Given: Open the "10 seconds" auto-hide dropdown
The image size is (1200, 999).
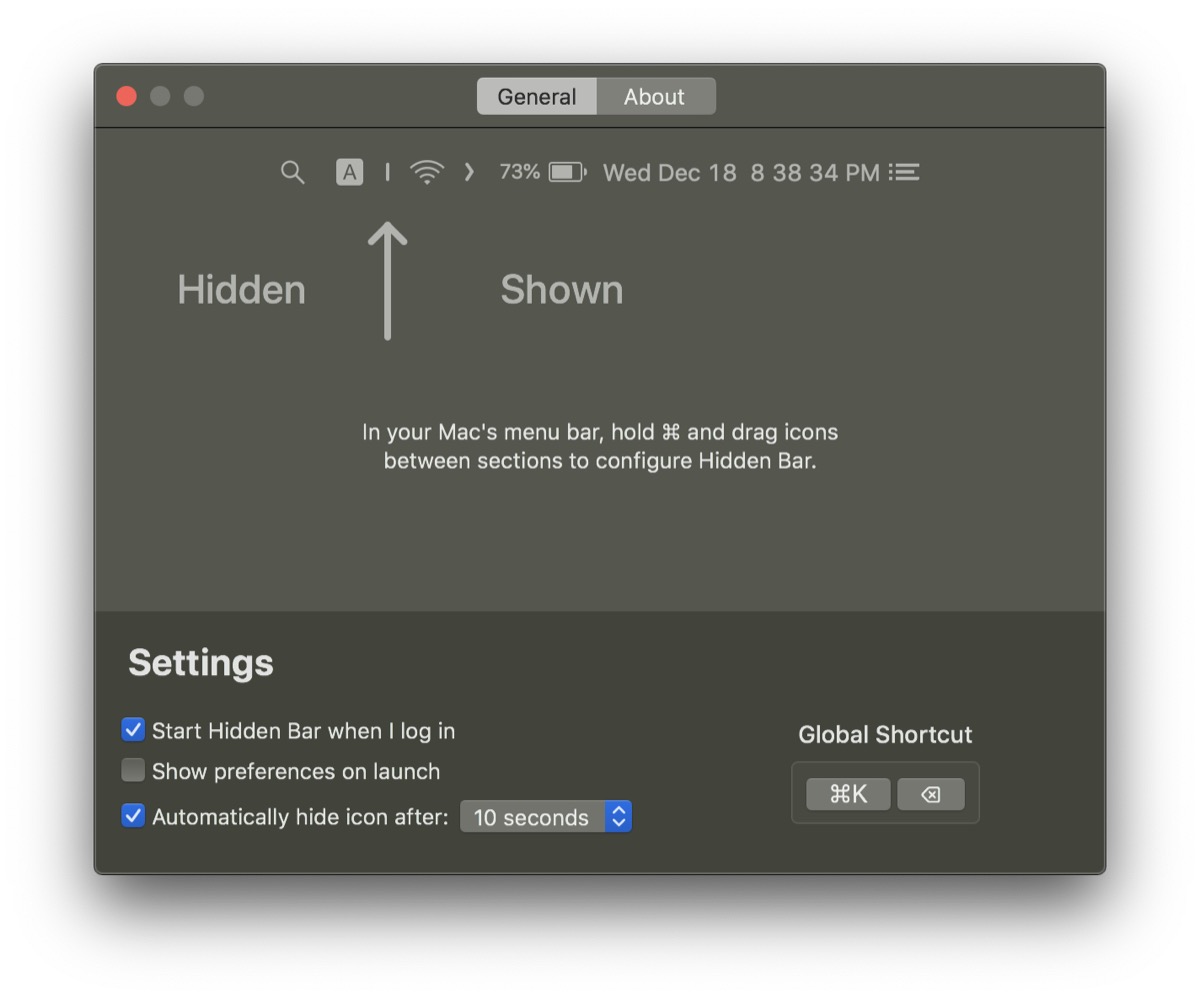Looking at the screenshot, I should click(546, 816).
